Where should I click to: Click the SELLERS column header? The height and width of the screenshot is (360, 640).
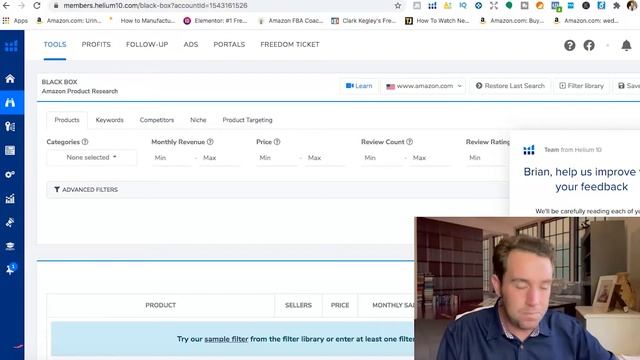pyautogui.click(x=298, y=305)
